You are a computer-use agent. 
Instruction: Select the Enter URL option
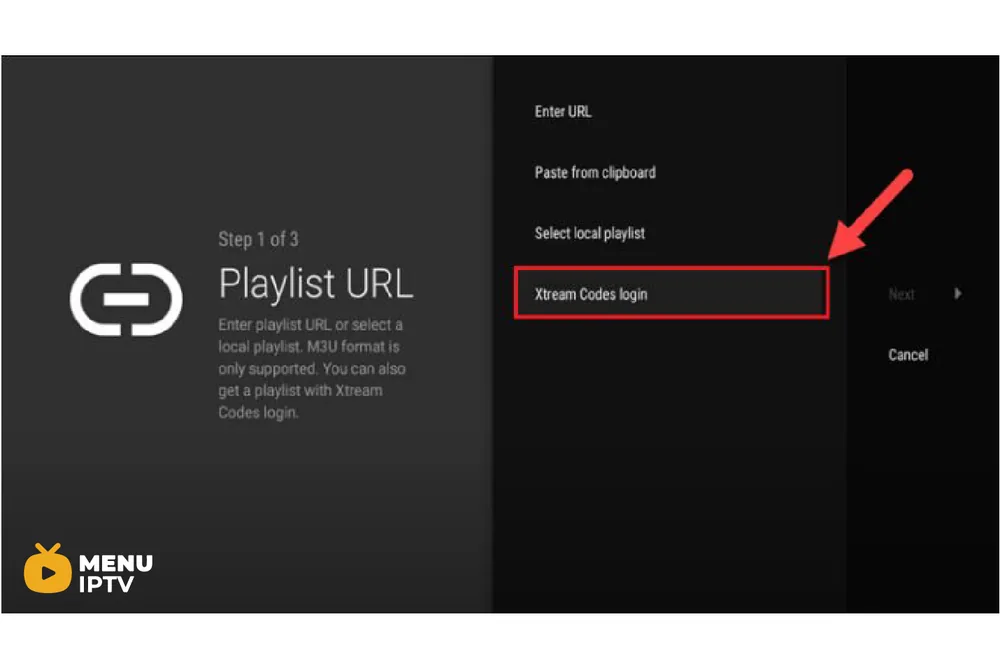562,112
